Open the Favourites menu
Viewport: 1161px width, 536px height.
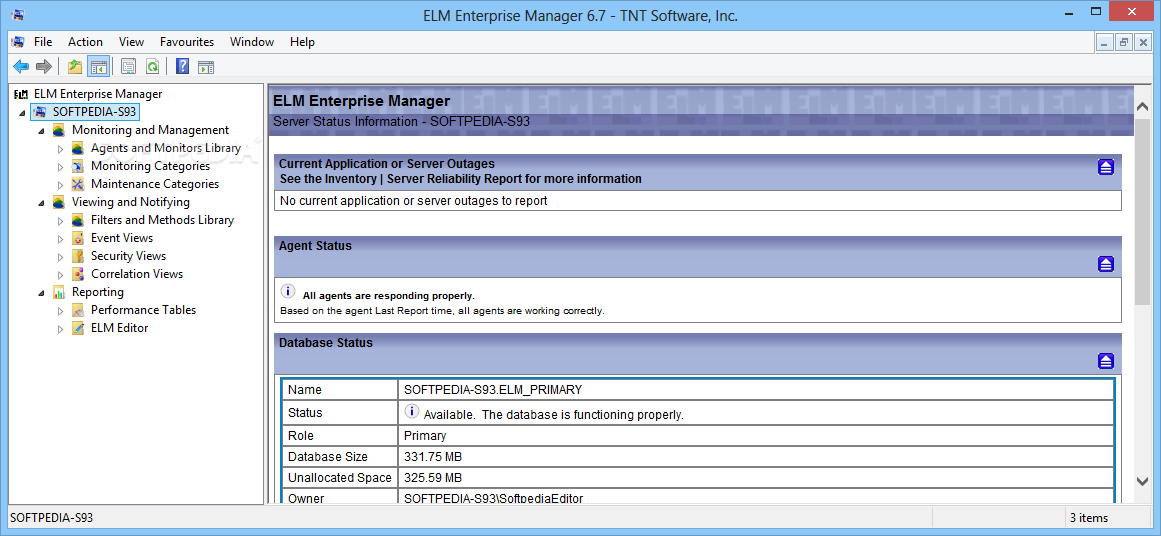[187, 42]
